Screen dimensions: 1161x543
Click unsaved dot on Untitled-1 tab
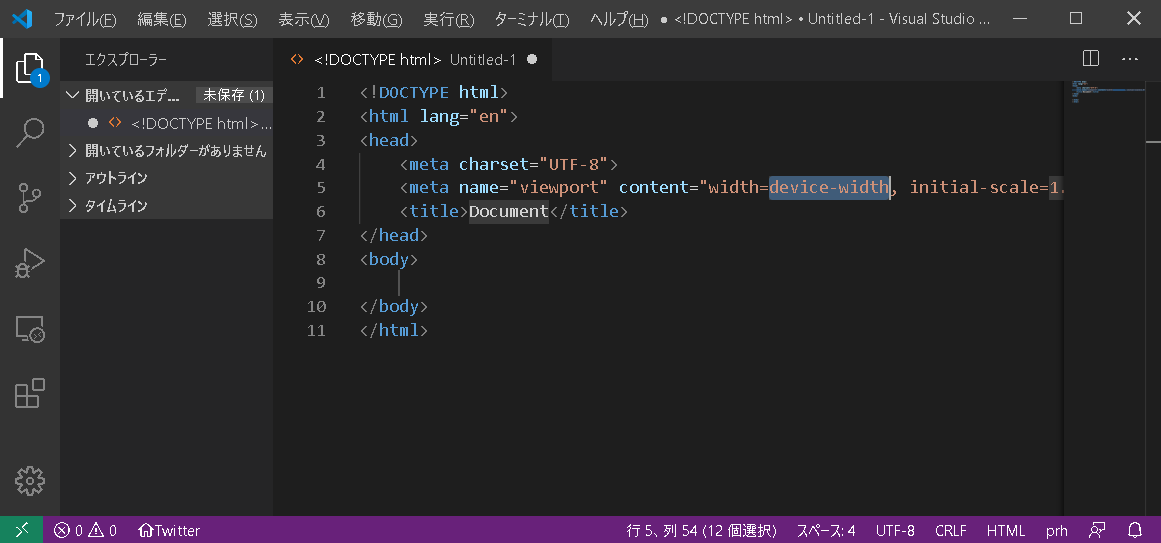point(532,60)
